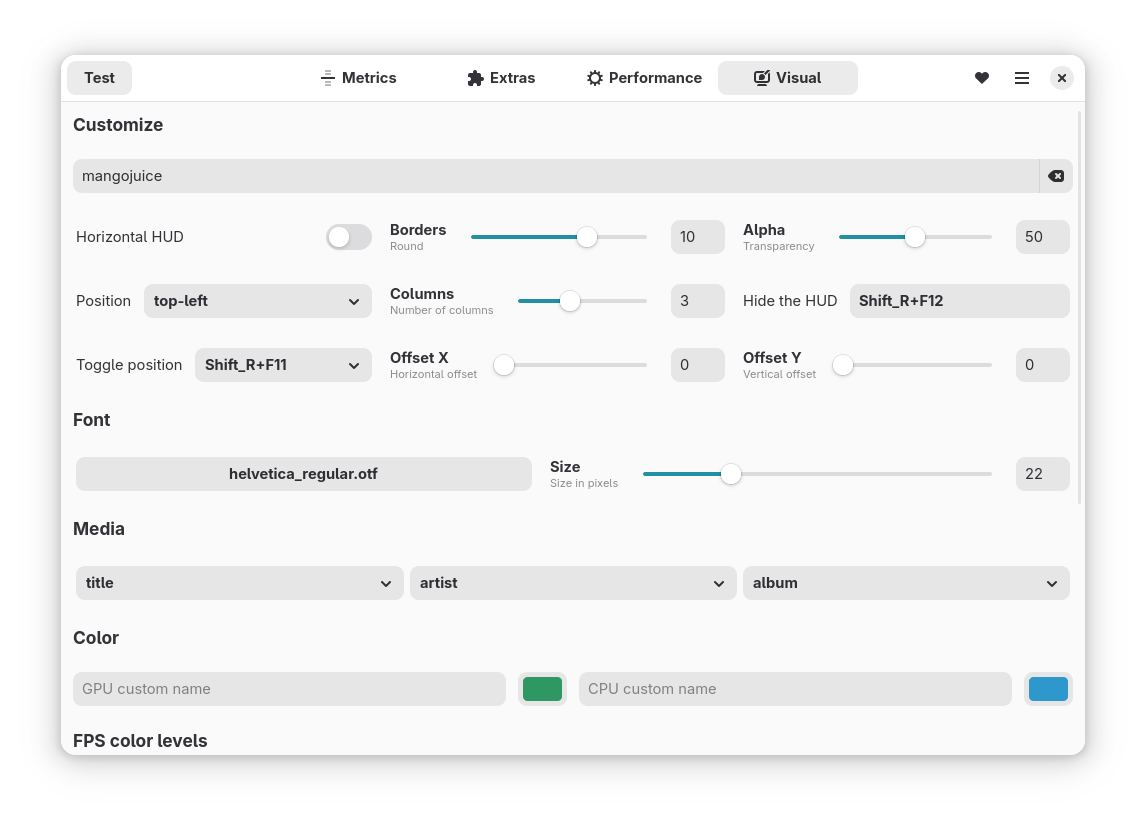Close the MangoJuice window
This screenshot has height=822, width=1146.
click(1062, 77)
